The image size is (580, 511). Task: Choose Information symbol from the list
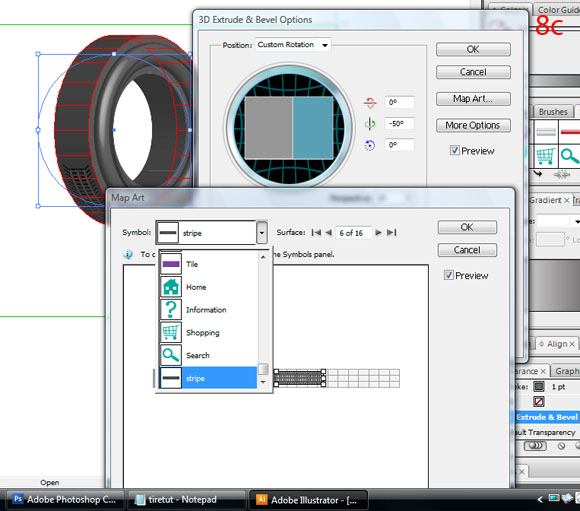click(208, 310)
